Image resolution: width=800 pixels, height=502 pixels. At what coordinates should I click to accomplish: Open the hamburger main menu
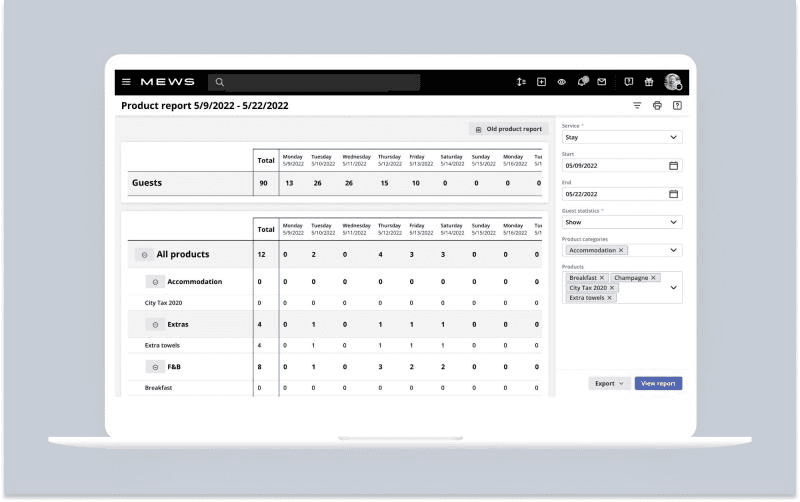(x=126, y=82)
